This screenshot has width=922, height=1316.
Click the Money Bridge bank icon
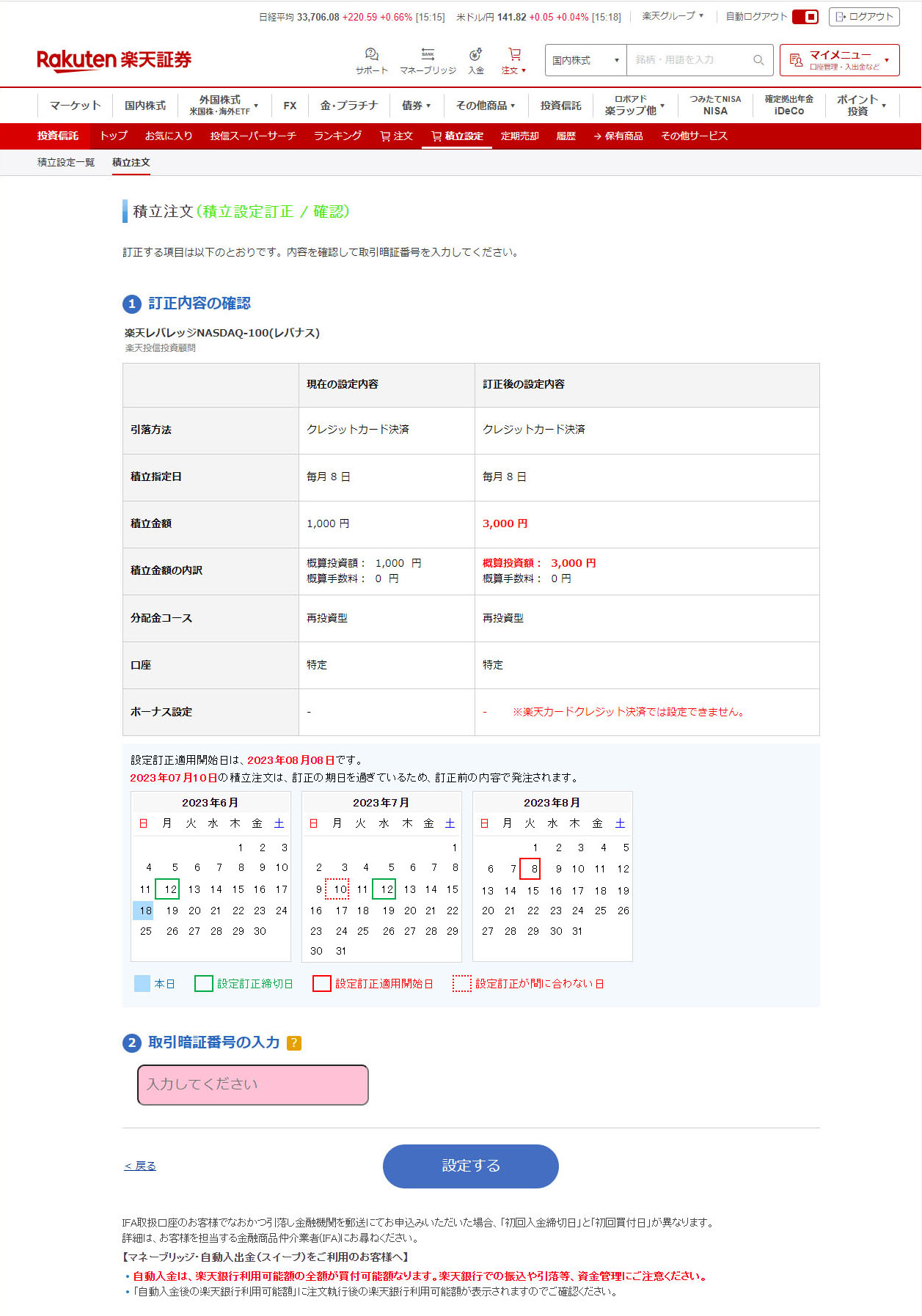[428, 54]
